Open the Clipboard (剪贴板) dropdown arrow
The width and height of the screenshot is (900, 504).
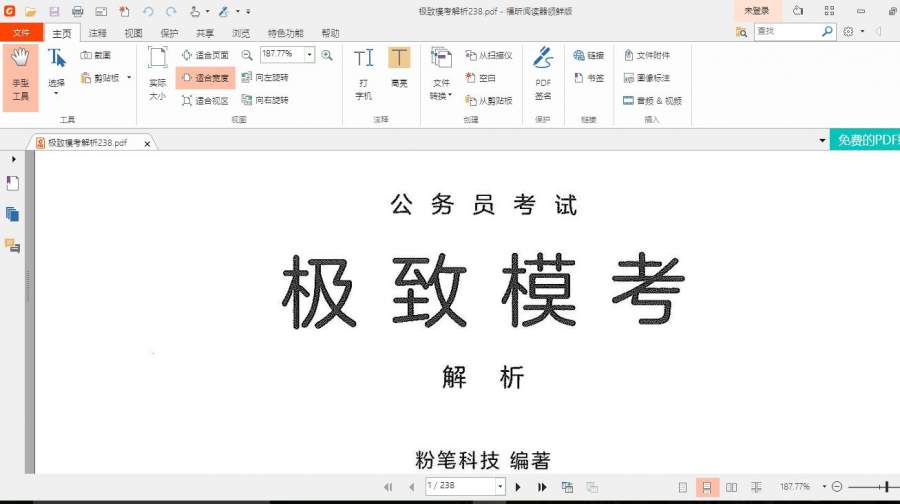129,77
